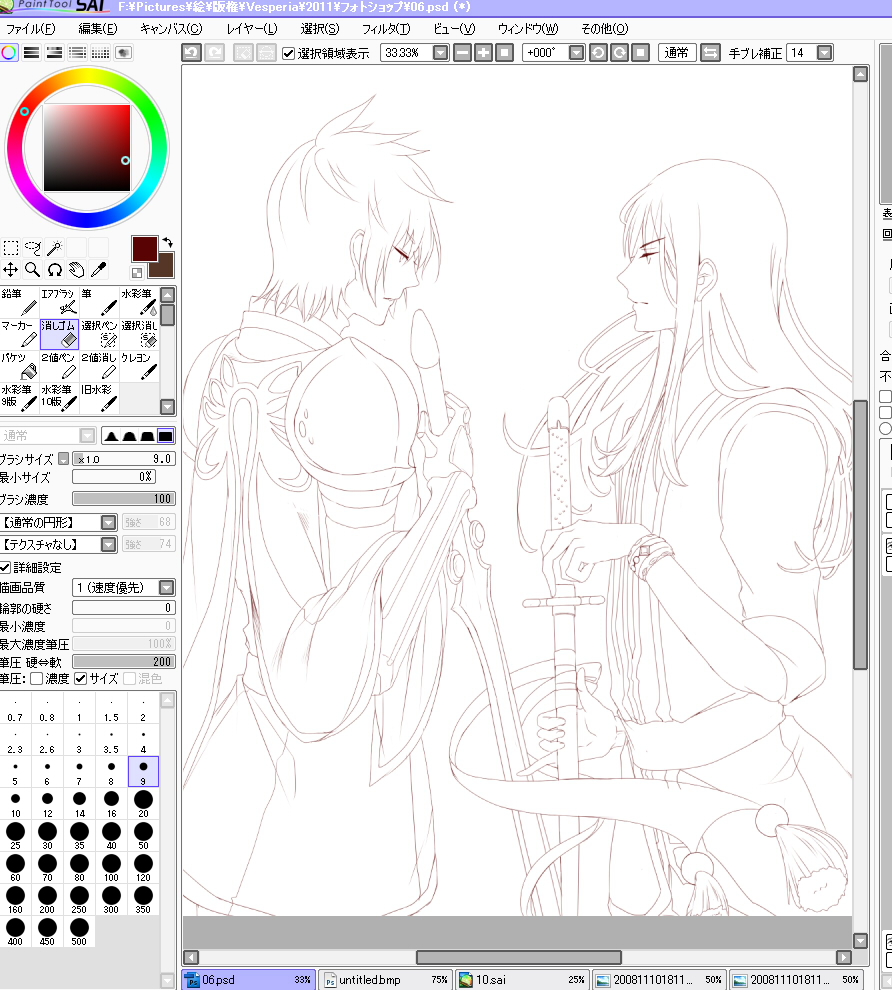Enable pressure 濃度 checkbox
The width and height of the screenshot is (892, 990).
pyautogui.click(x=37, y=679)
